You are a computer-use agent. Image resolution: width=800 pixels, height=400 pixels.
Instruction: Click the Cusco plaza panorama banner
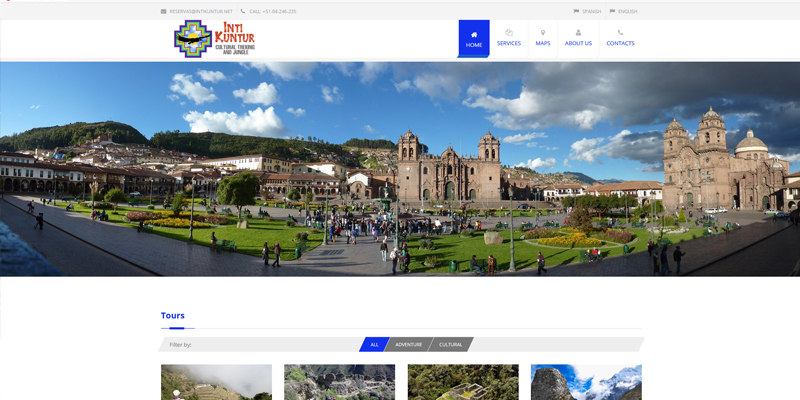(x=400, y=168)
